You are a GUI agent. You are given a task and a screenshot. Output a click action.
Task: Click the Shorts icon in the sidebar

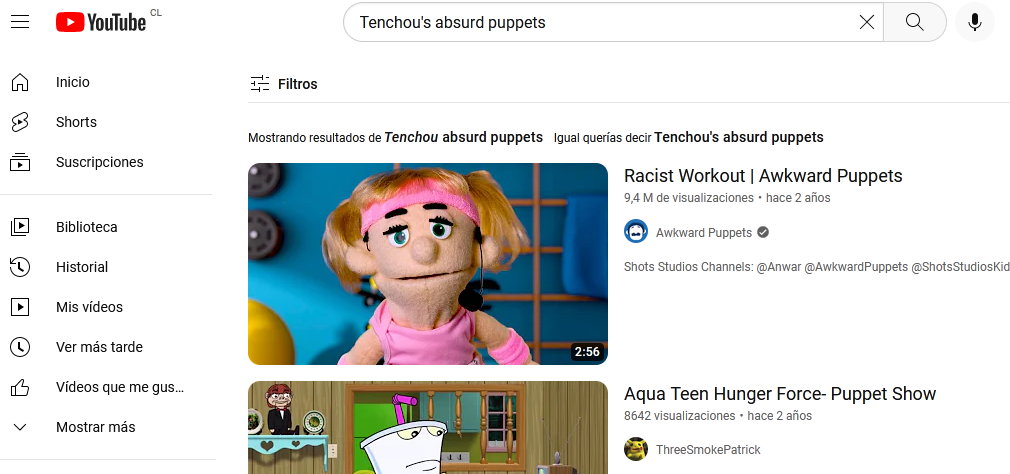click(20, 122)
